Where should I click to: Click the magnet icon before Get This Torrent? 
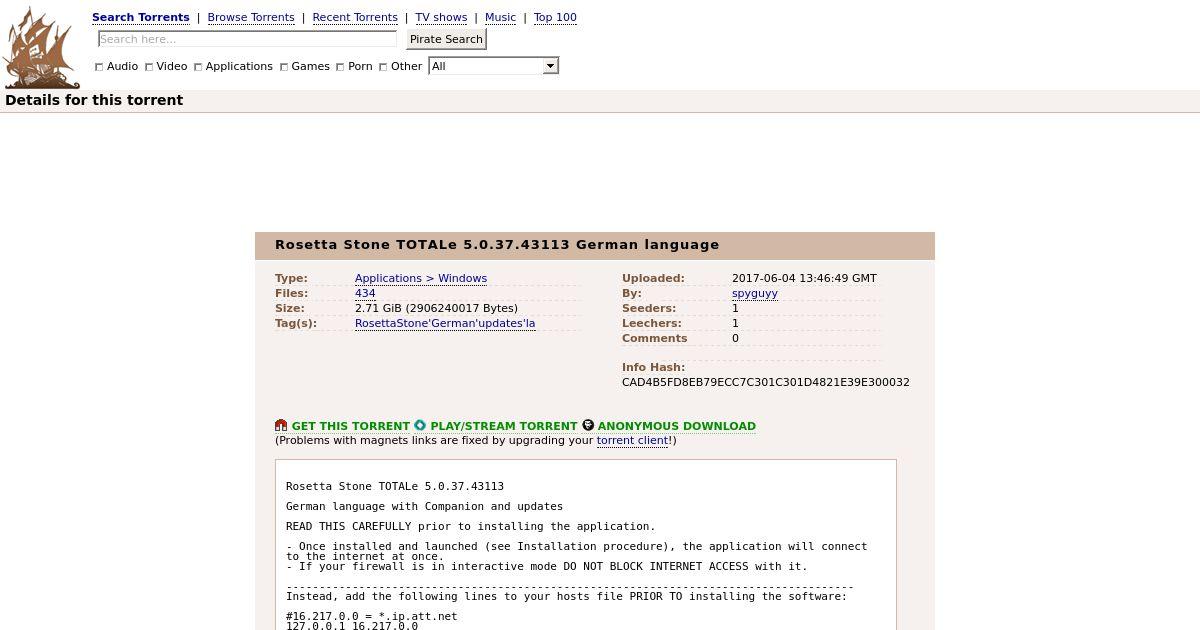(281, 426)
